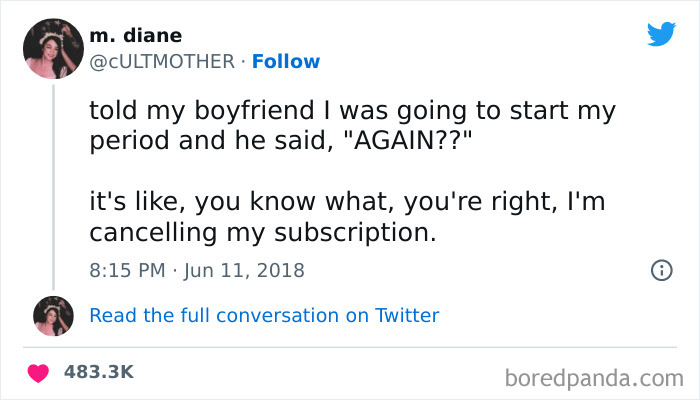This screenshot has height=400, width=700.
Task: Click the "cancelling my subscription." line
Action: [x=264, y=232]
